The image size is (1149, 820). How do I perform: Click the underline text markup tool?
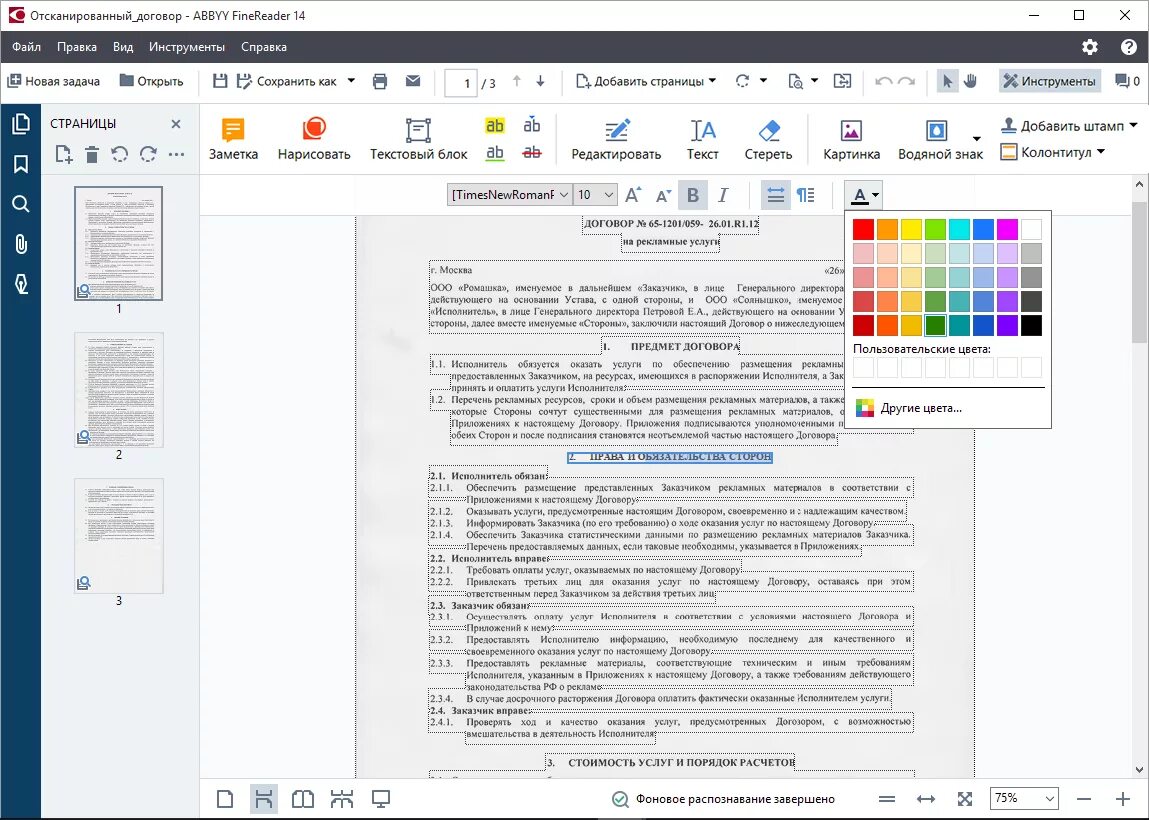pyautogui.click(x=495, y=152)
